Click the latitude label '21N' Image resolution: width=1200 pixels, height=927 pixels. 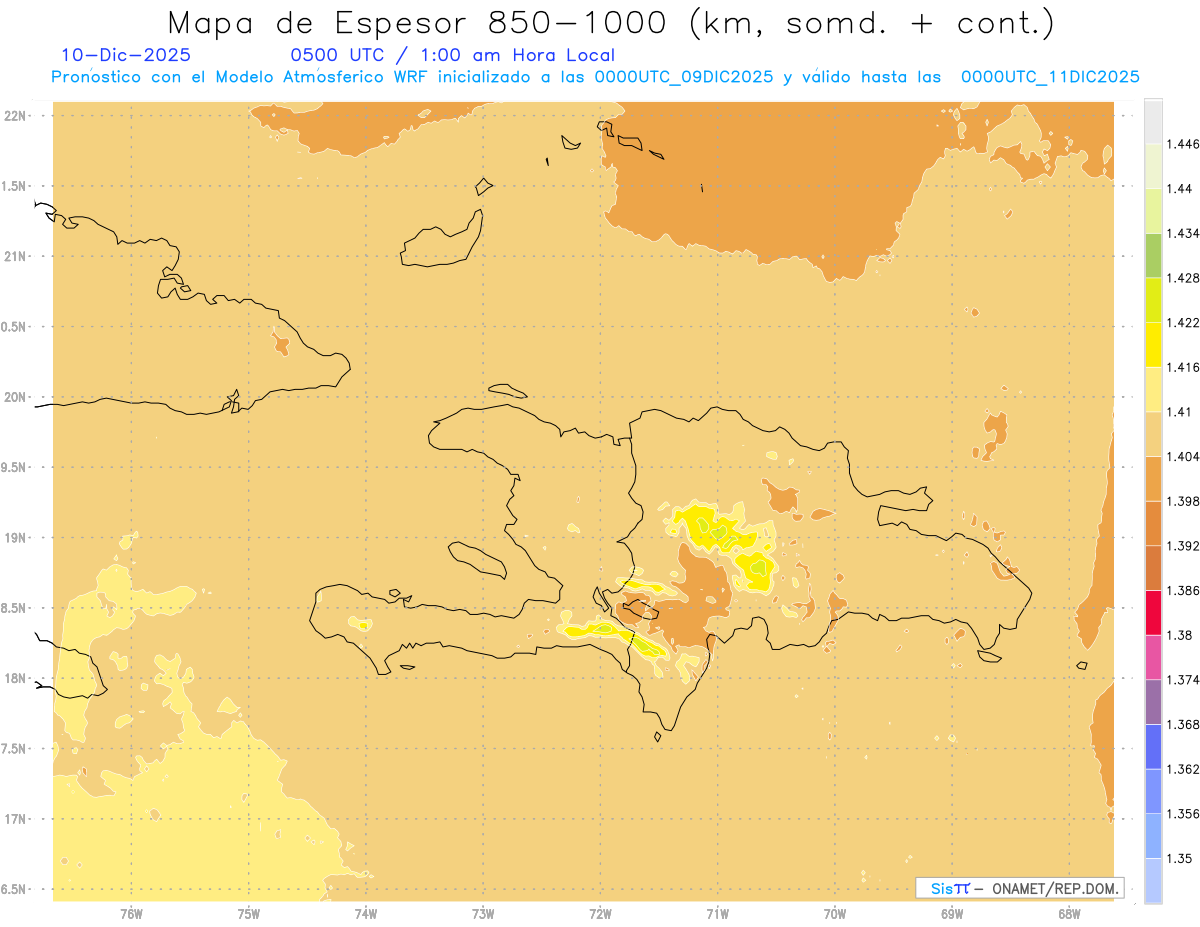(17, 256)
